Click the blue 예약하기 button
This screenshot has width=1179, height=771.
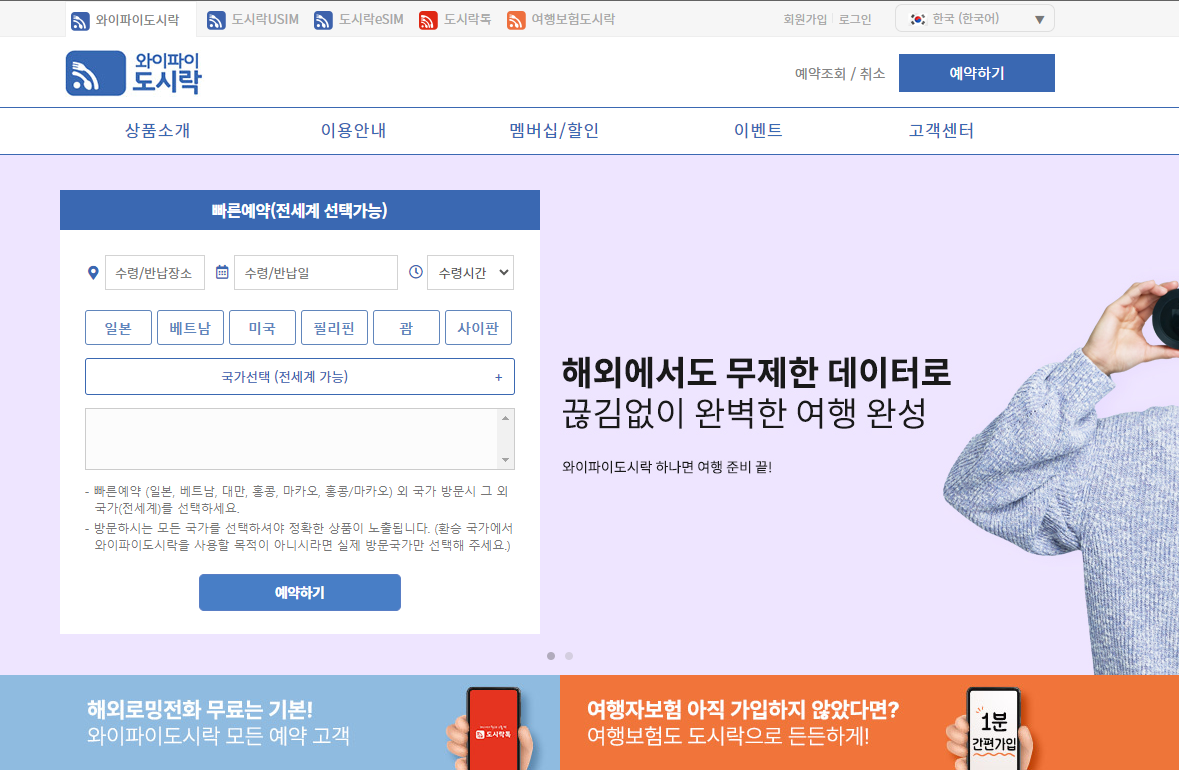click(299, 592)
